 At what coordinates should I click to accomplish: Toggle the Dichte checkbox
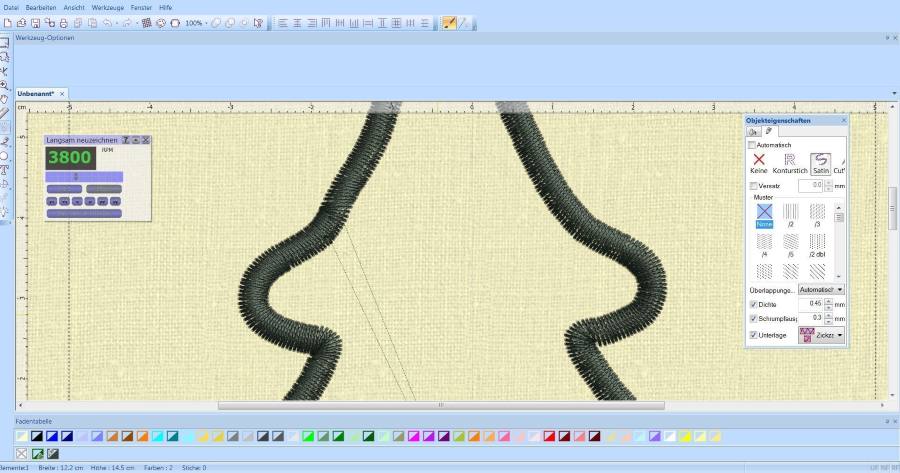tap(754, 304)
